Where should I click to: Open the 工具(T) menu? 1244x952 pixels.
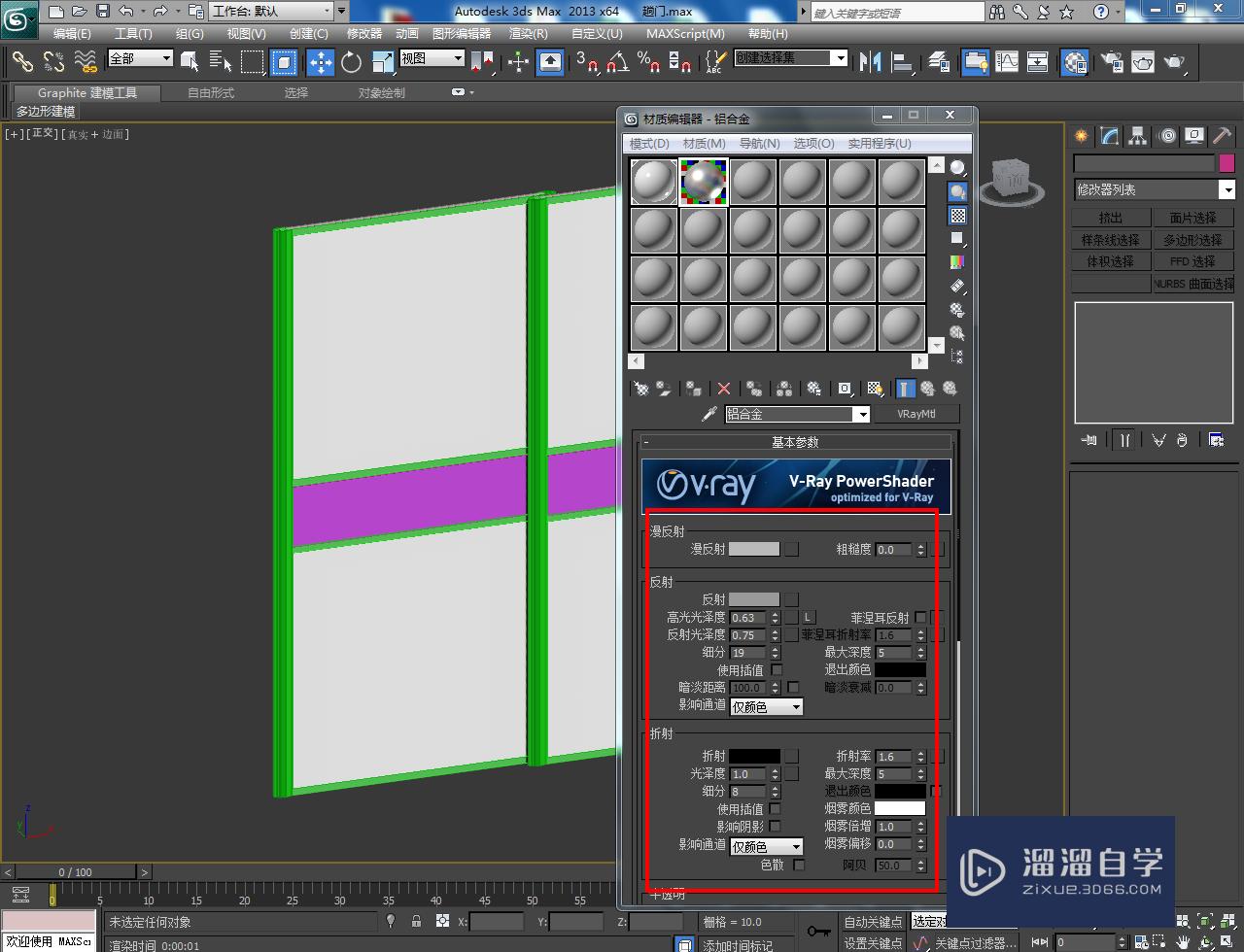click(x=133, y=34)
